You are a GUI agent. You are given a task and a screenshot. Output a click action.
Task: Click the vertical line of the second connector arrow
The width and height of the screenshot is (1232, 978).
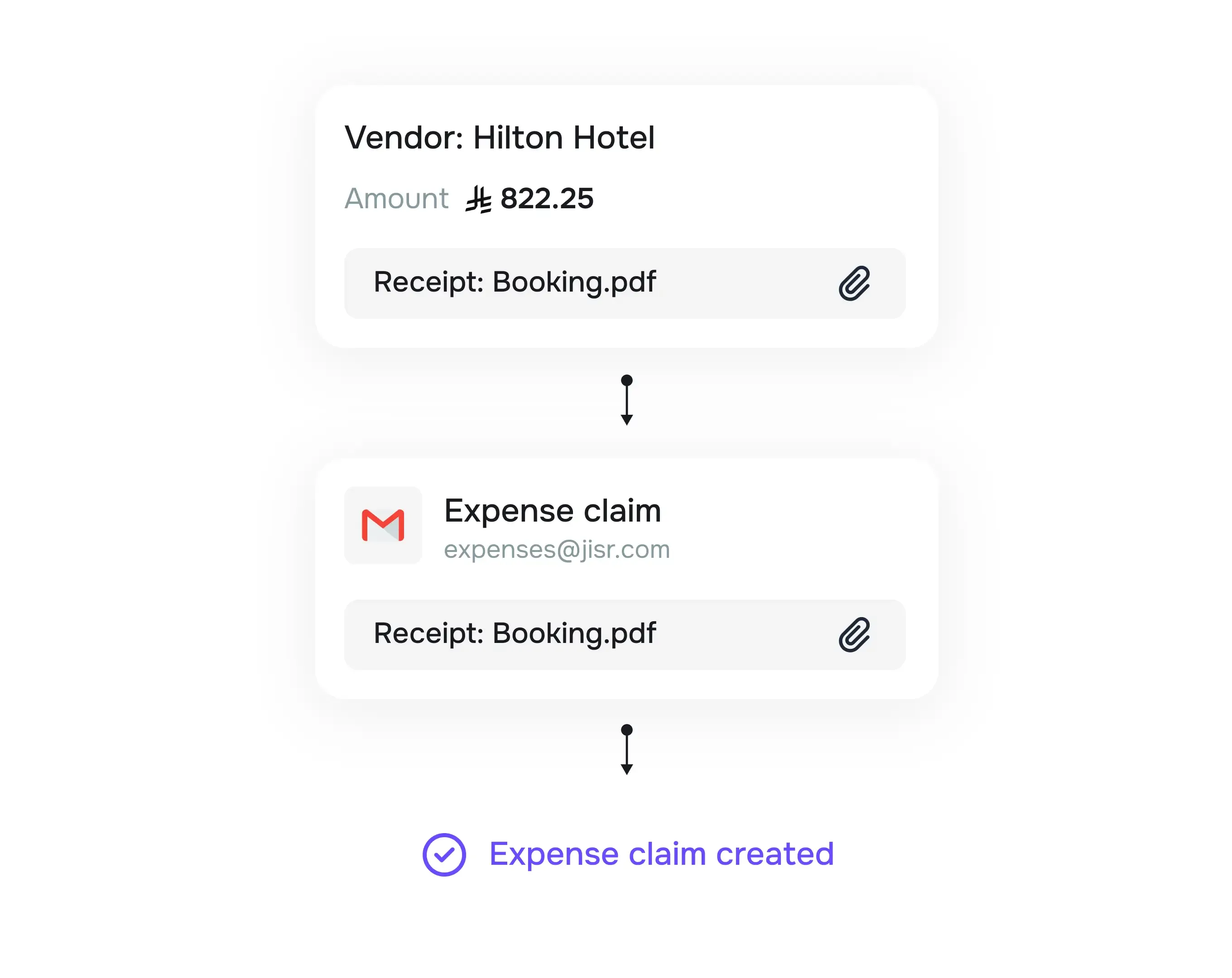pyautogui.click(x=627, y=750)
